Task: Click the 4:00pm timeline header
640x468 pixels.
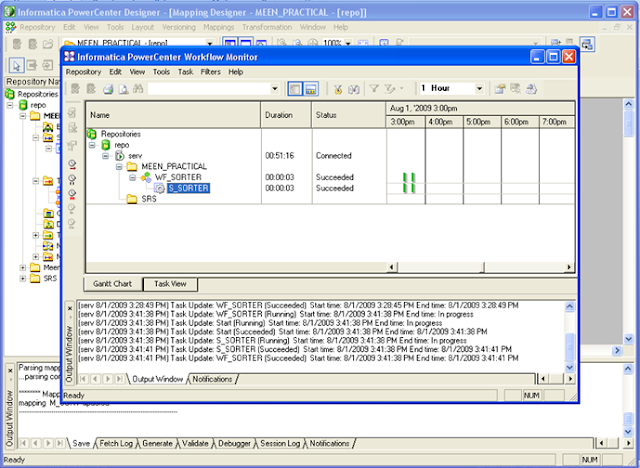Action: click(x=444, y=122)
